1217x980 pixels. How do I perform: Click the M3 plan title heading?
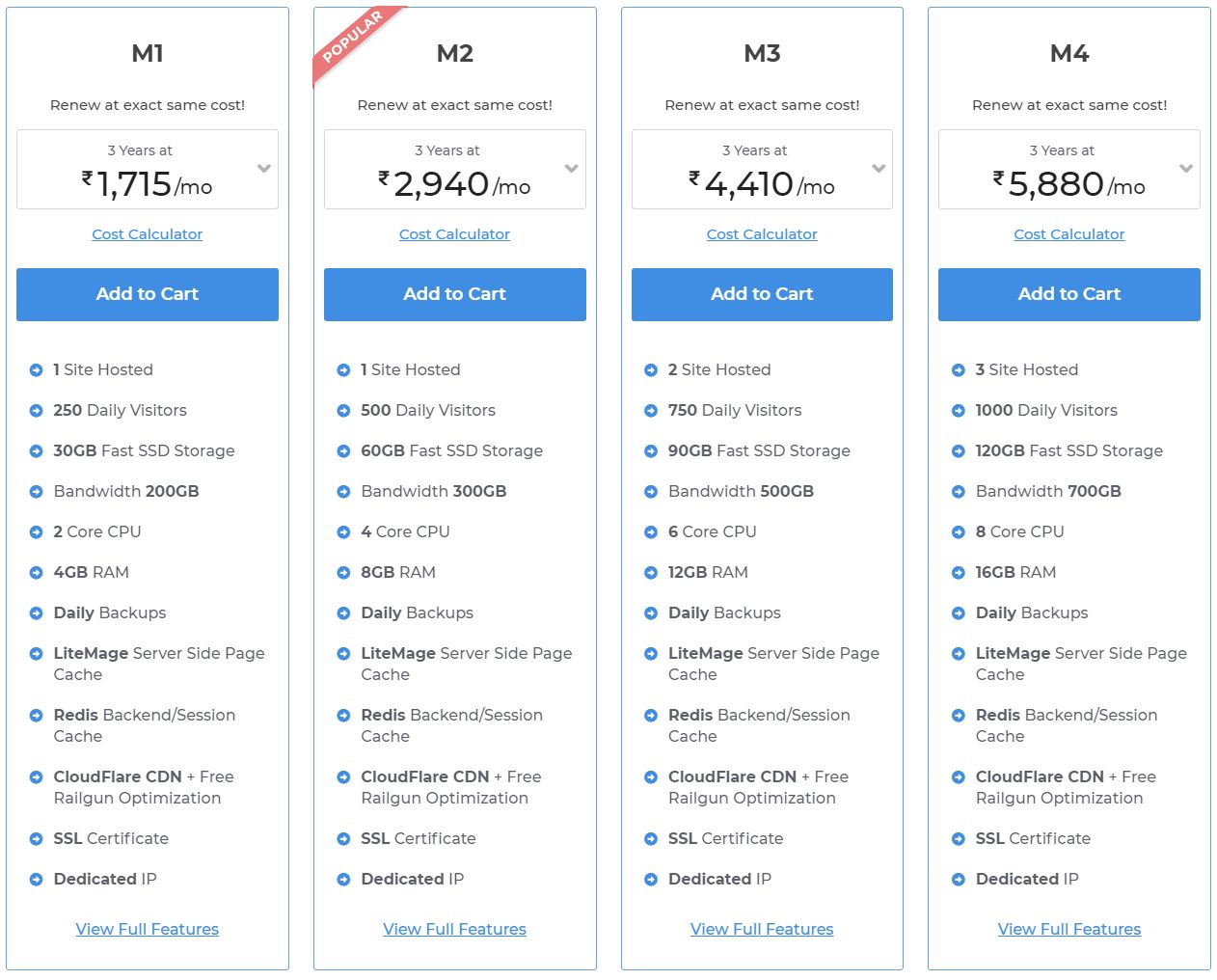(762, 54)
